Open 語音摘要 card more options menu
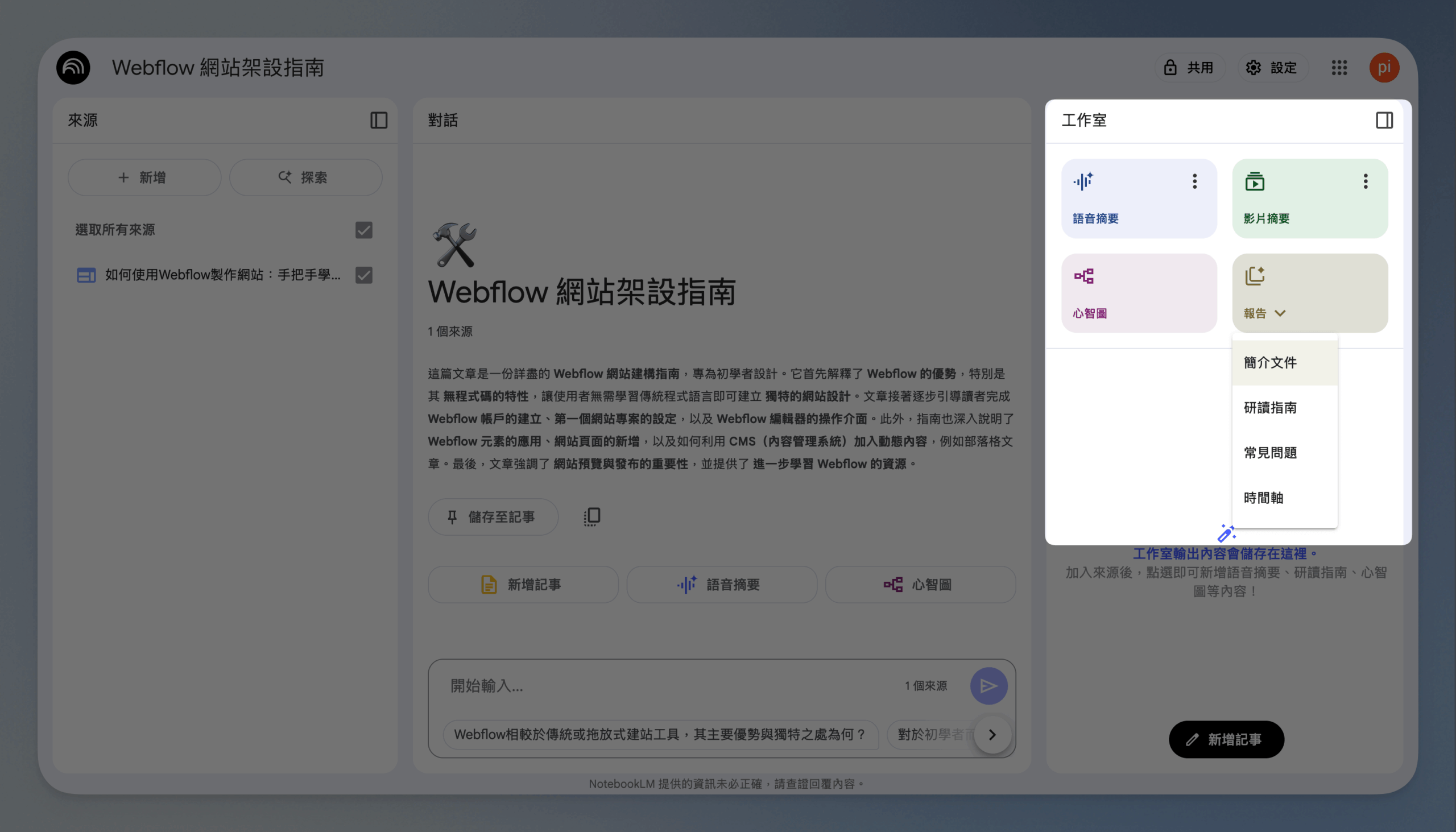1456x832 pixels. tap(1194, 181)
